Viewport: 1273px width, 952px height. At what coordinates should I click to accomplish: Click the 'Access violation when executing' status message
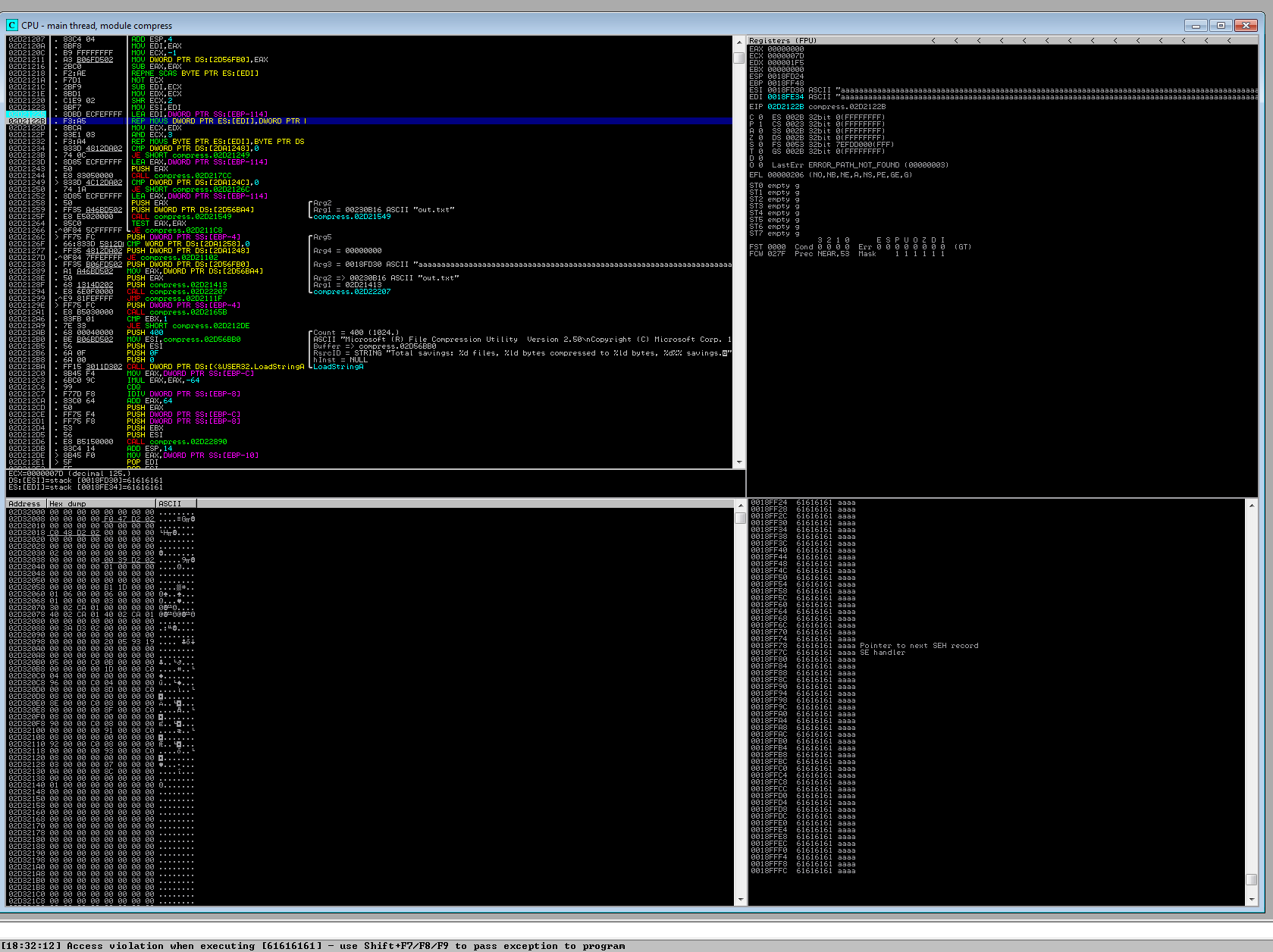[x=312, y=945]
